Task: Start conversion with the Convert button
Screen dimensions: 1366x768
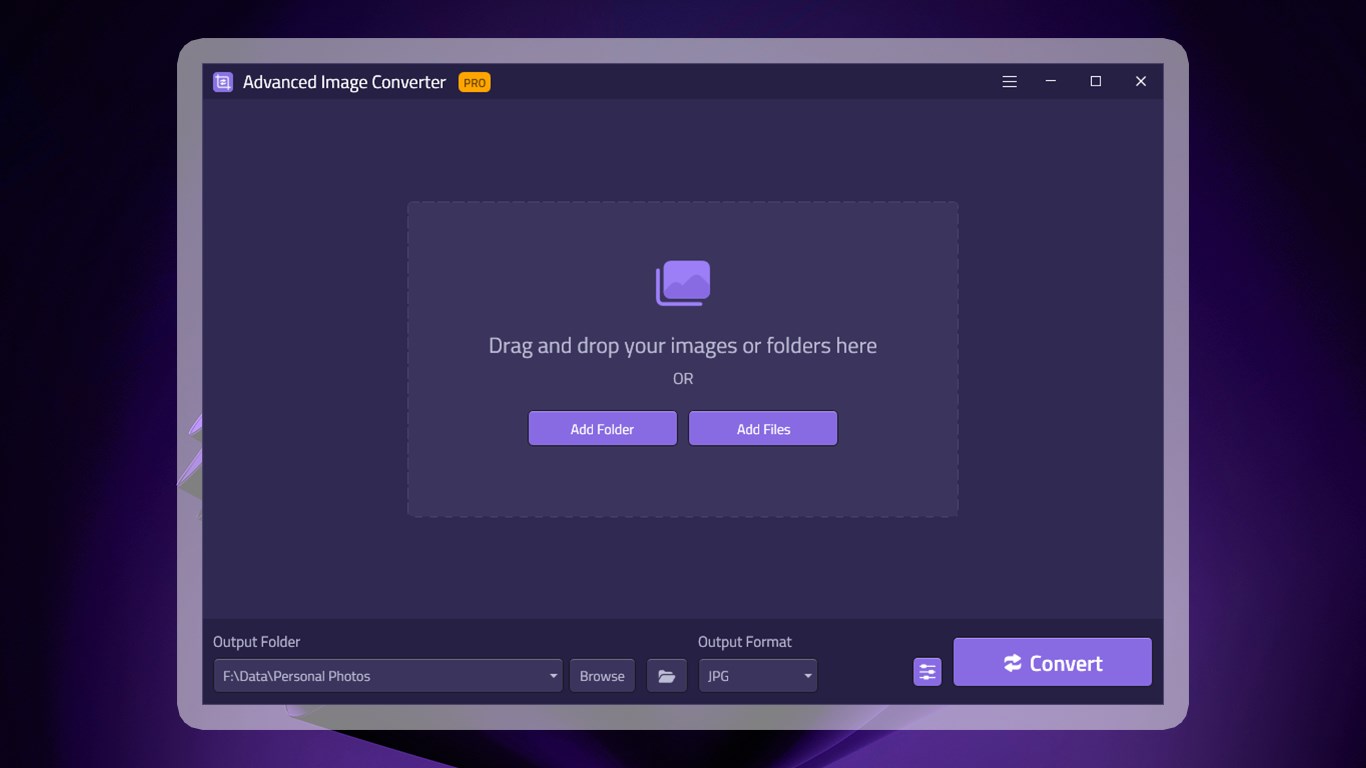Action: coord(1053,663)
